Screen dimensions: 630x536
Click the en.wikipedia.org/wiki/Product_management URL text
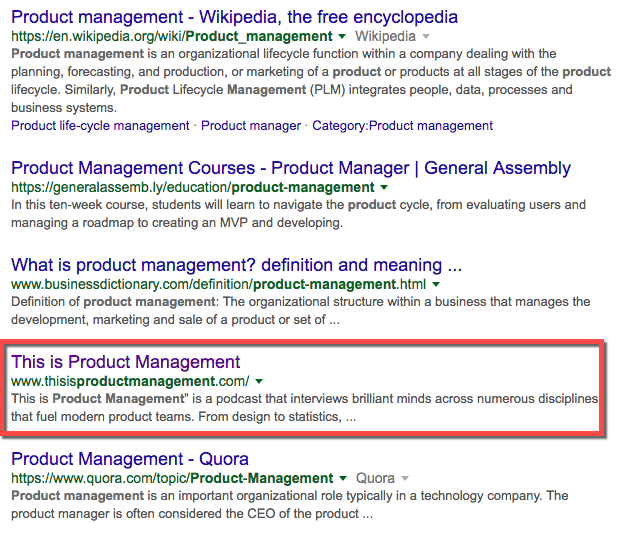pyautogui.click(x=172, y=37)
